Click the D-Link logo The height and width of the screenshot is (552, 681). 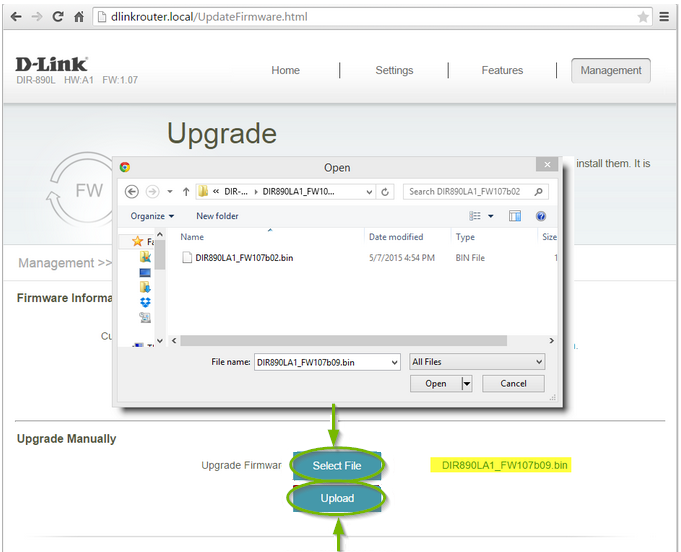[52, 64]
